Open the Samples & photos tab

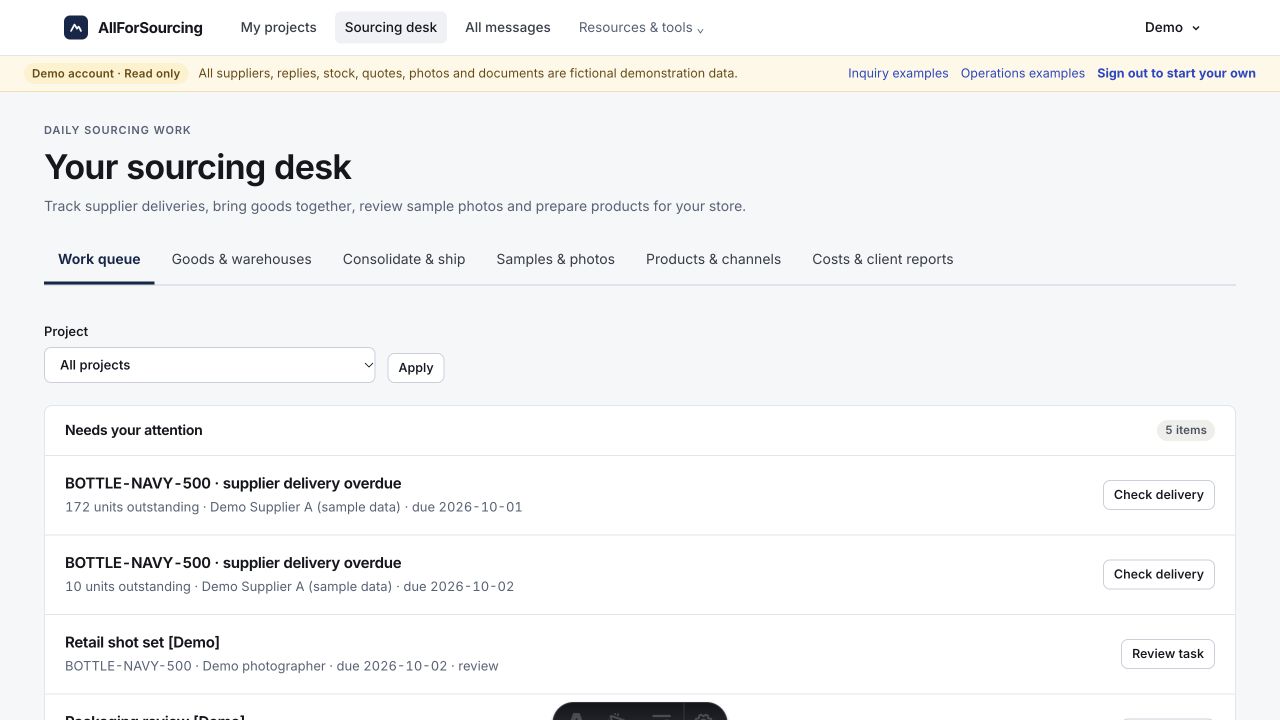[556, 259]
